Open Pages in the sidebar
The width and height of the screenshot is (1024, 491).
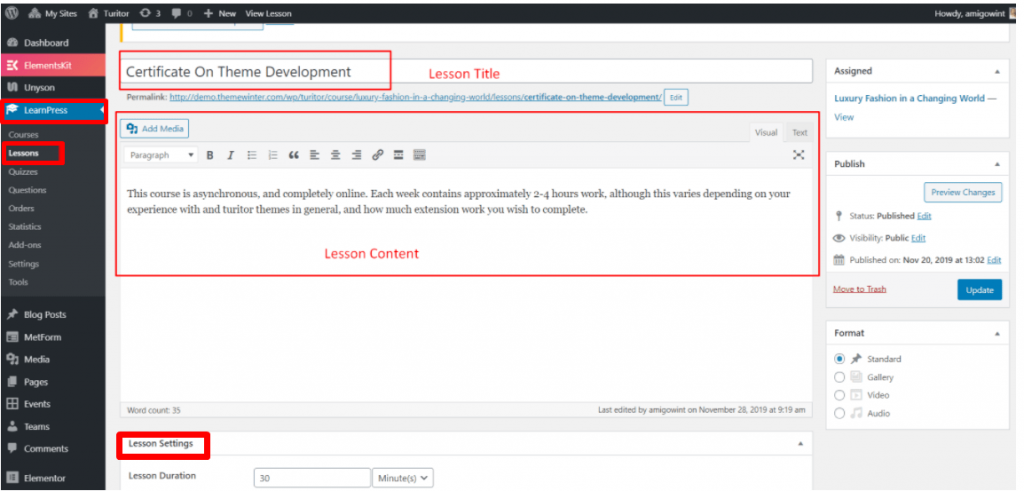click(52, 382)
